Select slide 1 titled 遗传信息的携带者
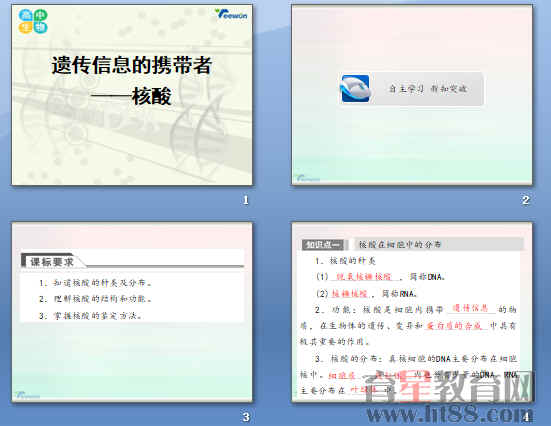The image size is (551, 426). (132, 95)
